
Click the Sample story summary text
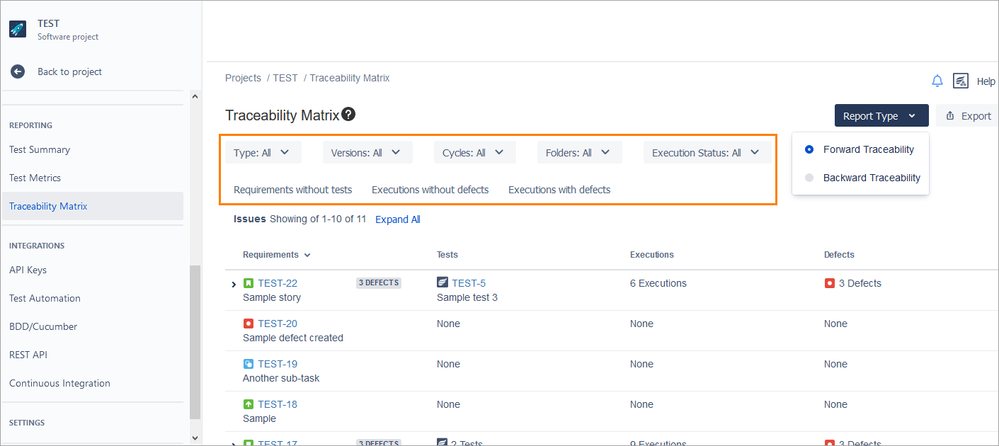[x=272, y=298]
